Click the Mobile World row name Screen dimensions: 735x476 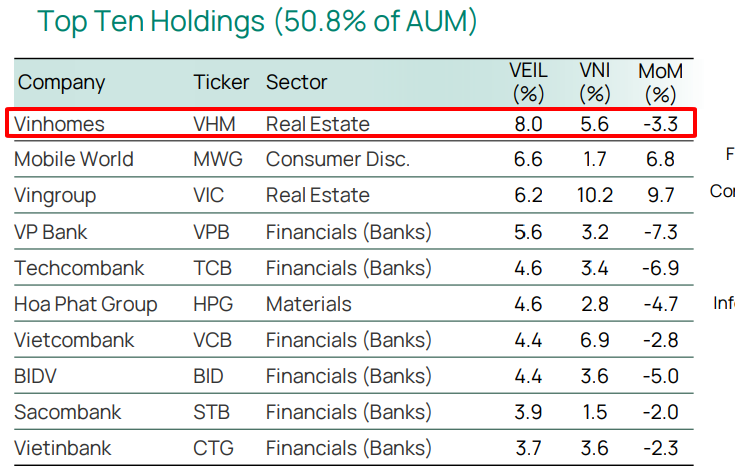(x=74, y=159)
